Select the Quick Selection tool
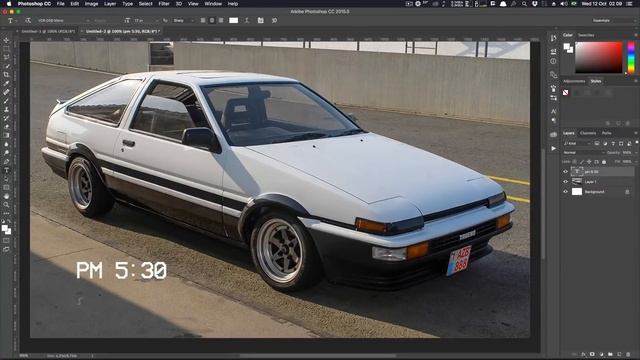This screenshot has height=360, width=640. click(6, 66)
